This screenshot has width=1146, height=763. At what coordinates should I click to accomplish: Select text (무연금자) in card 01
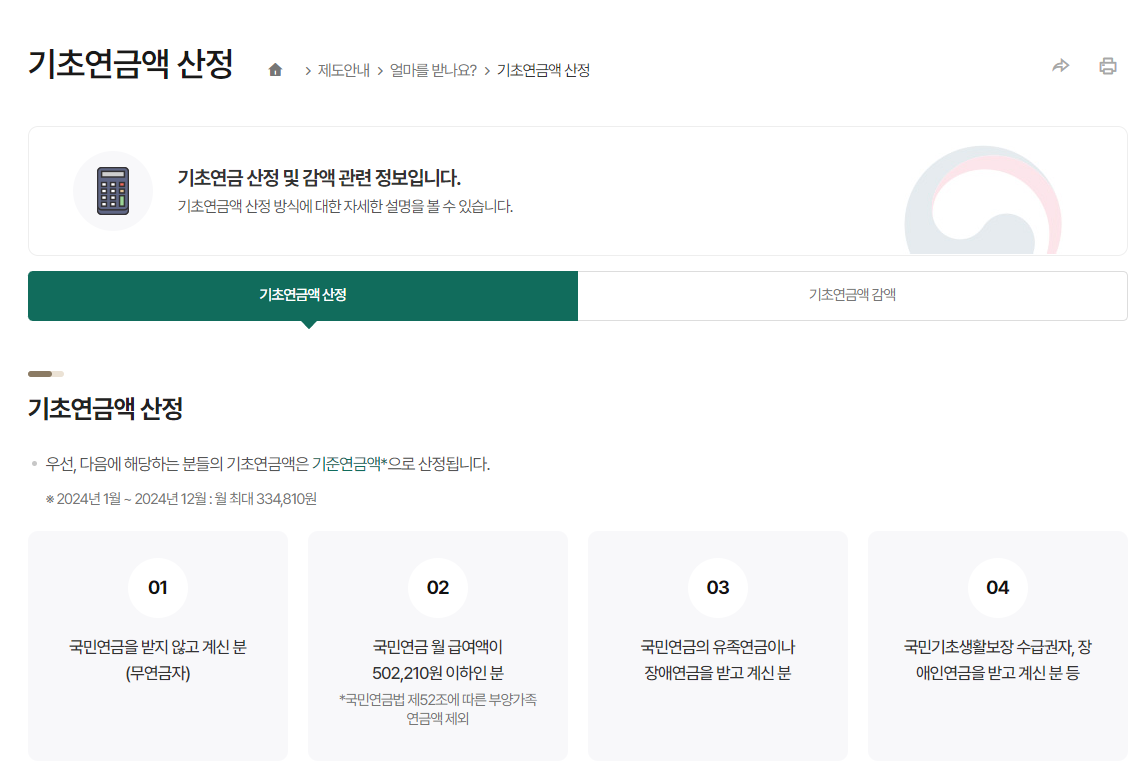(x=158, y=673)
